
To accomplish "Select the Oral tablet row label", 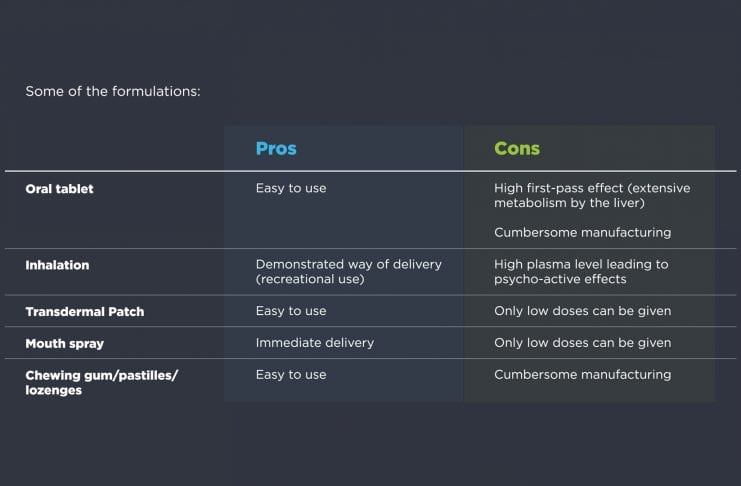I will [x=59, y=188].
